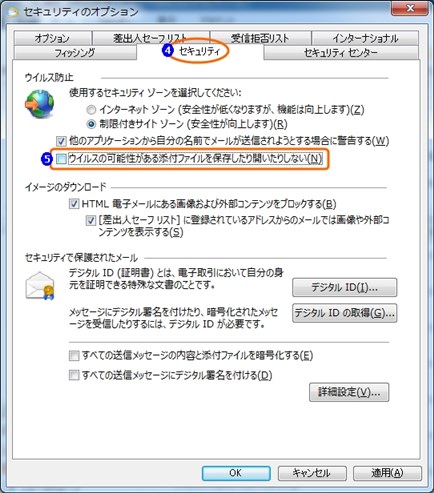
Task: Open the 差出人セーフ リスト tab
Action: point(151,38)
